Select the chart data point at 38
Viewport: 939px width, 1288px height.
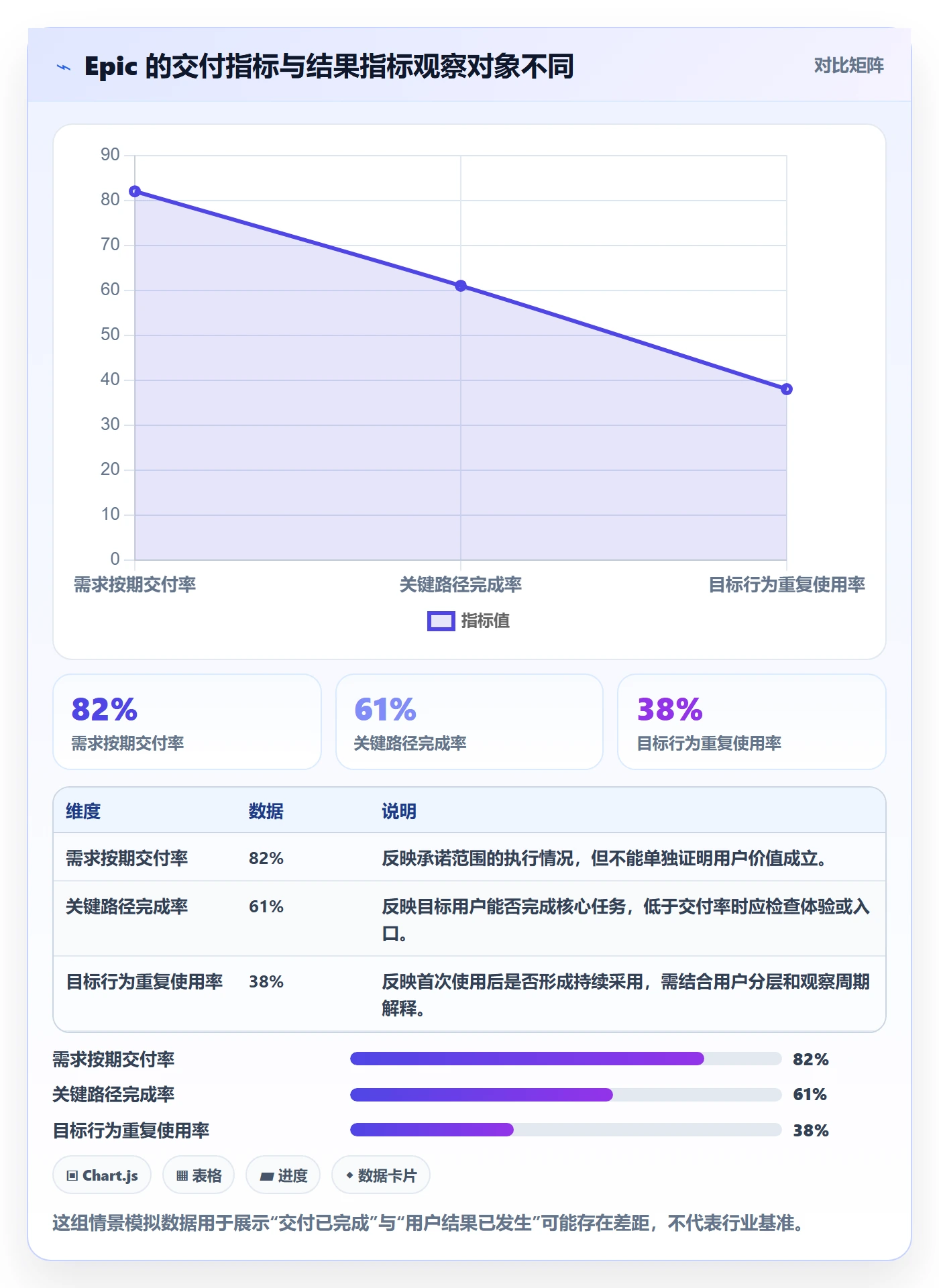(787, 389)
